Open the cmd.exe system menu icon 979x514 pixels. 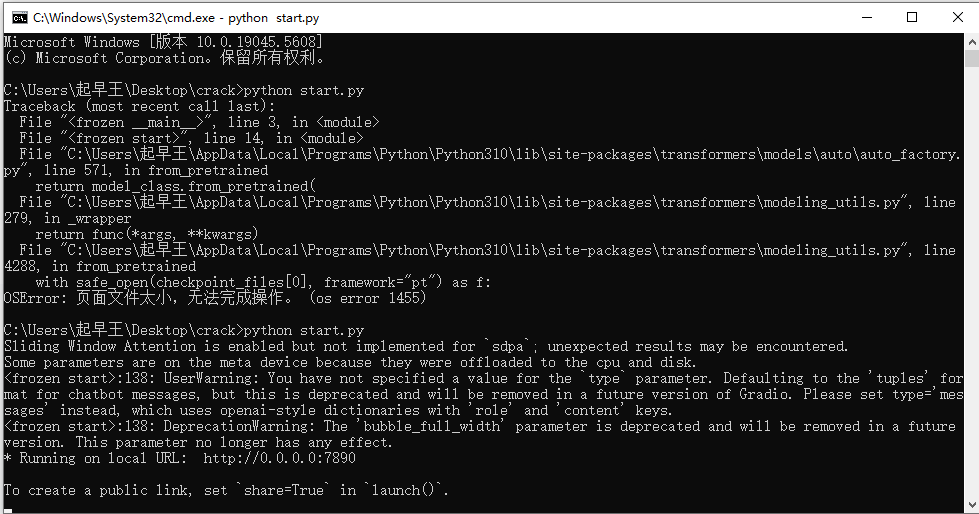19,17
